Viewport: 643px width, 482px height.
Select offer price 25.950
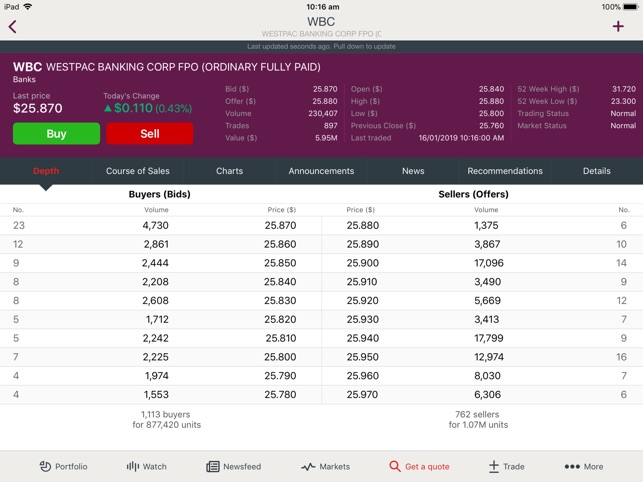click(x=363, y=357)
